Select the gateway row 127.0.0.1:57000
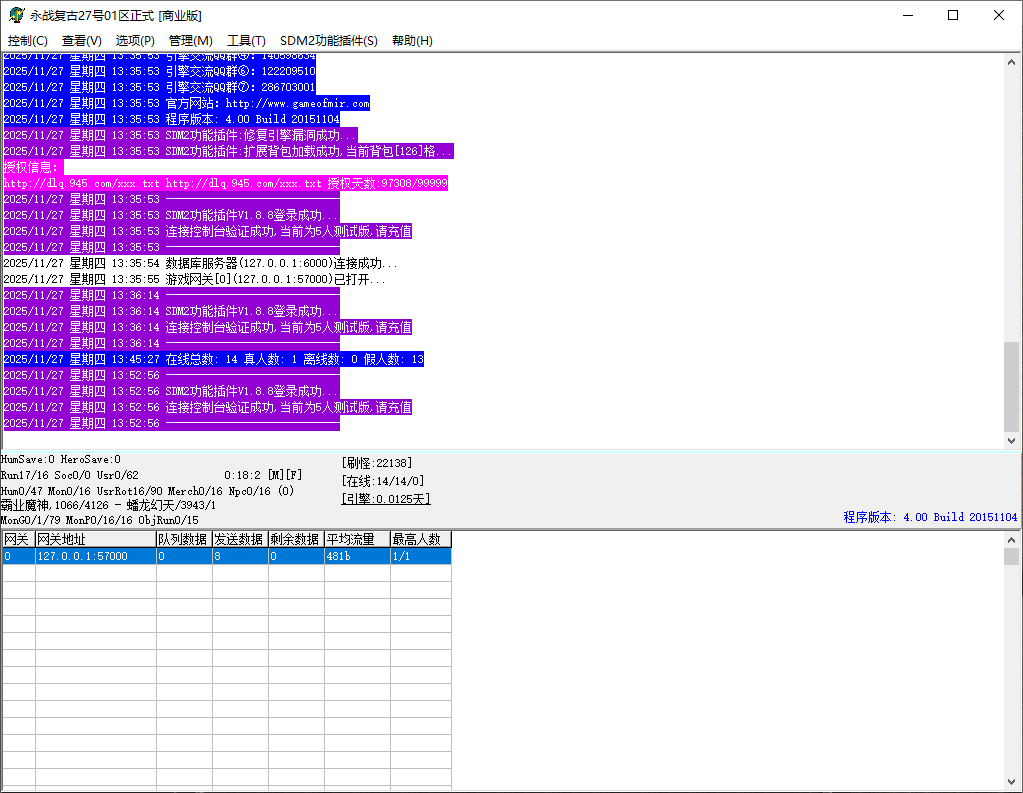1023x793 pixels. [95, 556]
